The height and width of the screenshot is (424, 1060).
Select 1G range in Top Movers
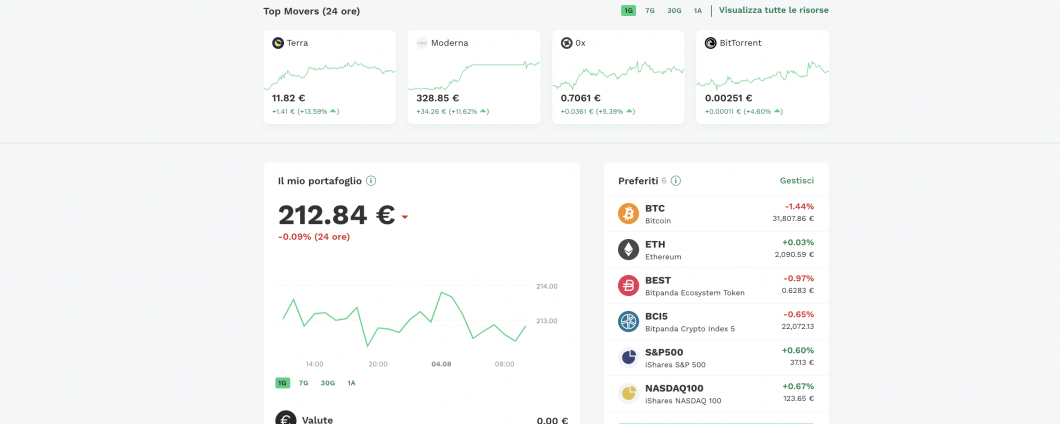[629, 11]
